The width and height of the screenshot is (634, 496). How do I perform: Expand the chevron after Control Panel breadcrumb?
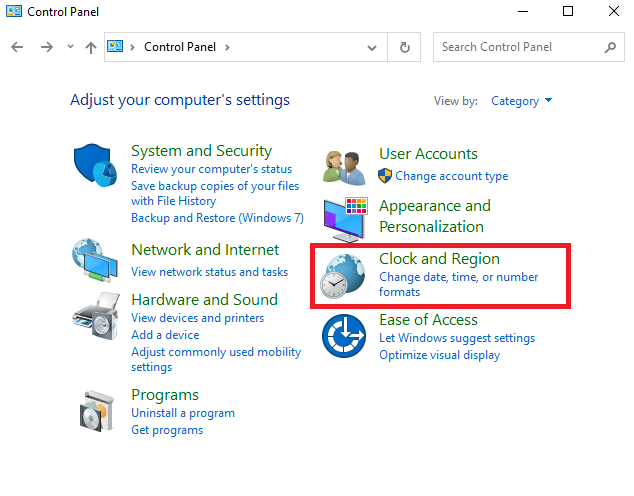pyautogui.click(x=227, y=47)
